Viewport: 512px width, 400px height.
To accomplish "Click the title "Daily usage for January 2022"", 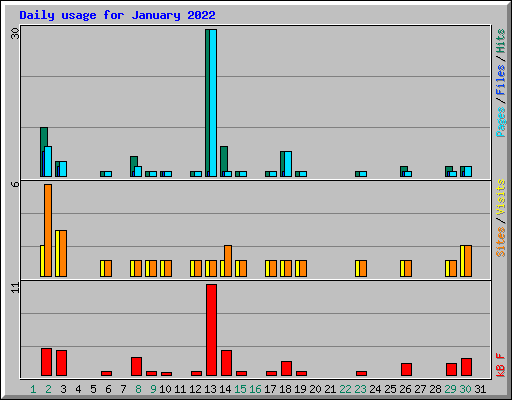I will 117,15.
